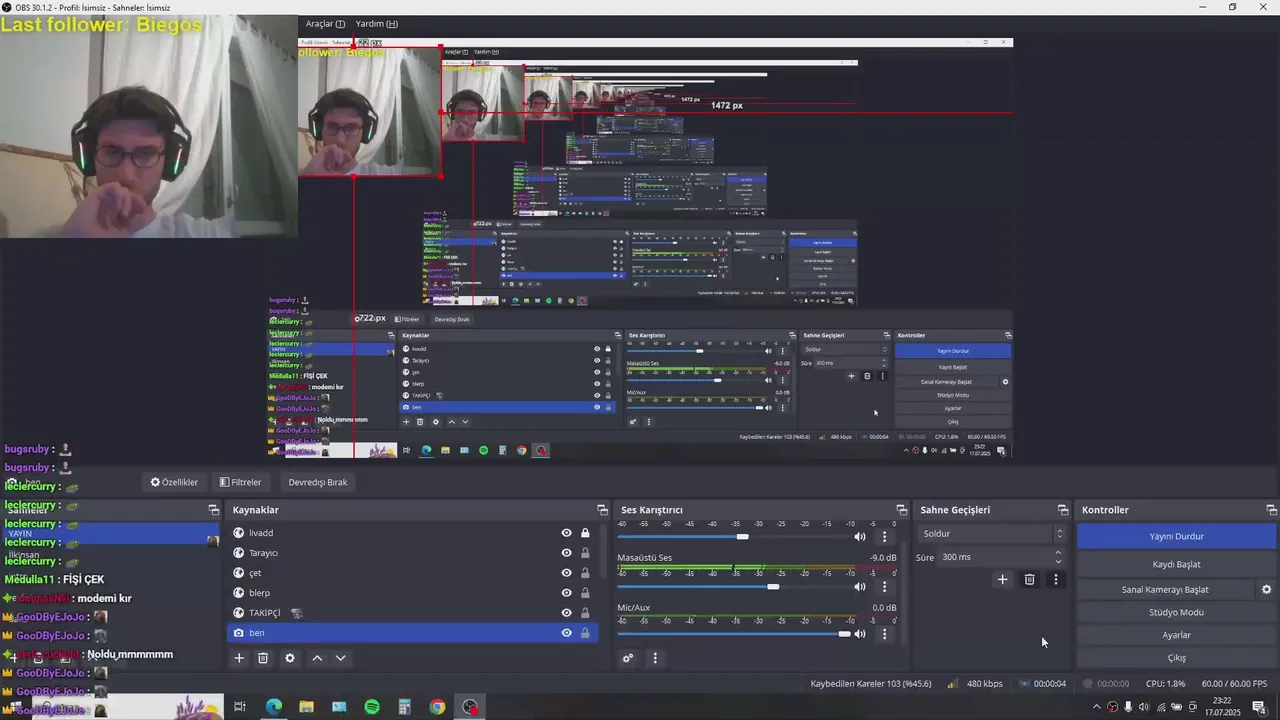This screenshot has height=720, width=1280.
Task: Move the selected source down
Action: (x=341, y=658)
